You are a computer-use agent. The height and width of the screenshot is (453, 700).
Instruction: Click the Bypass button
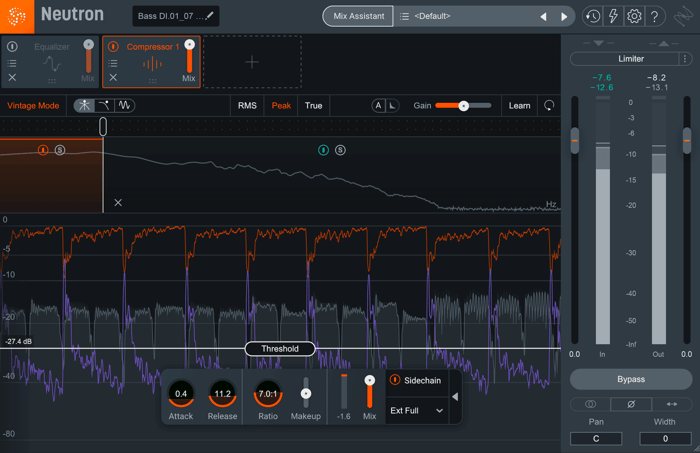coord(631,379)
